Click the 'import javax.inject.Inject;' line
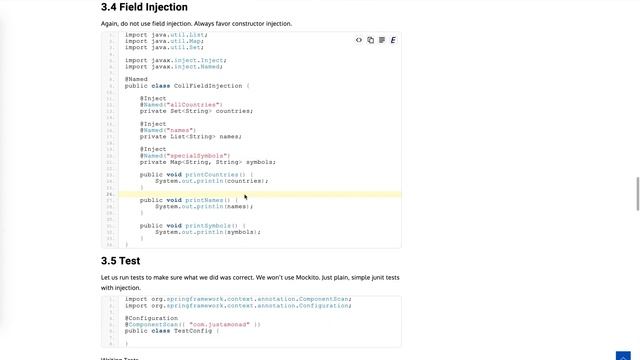Screen dimensions: 640x360 pos(176,60)
